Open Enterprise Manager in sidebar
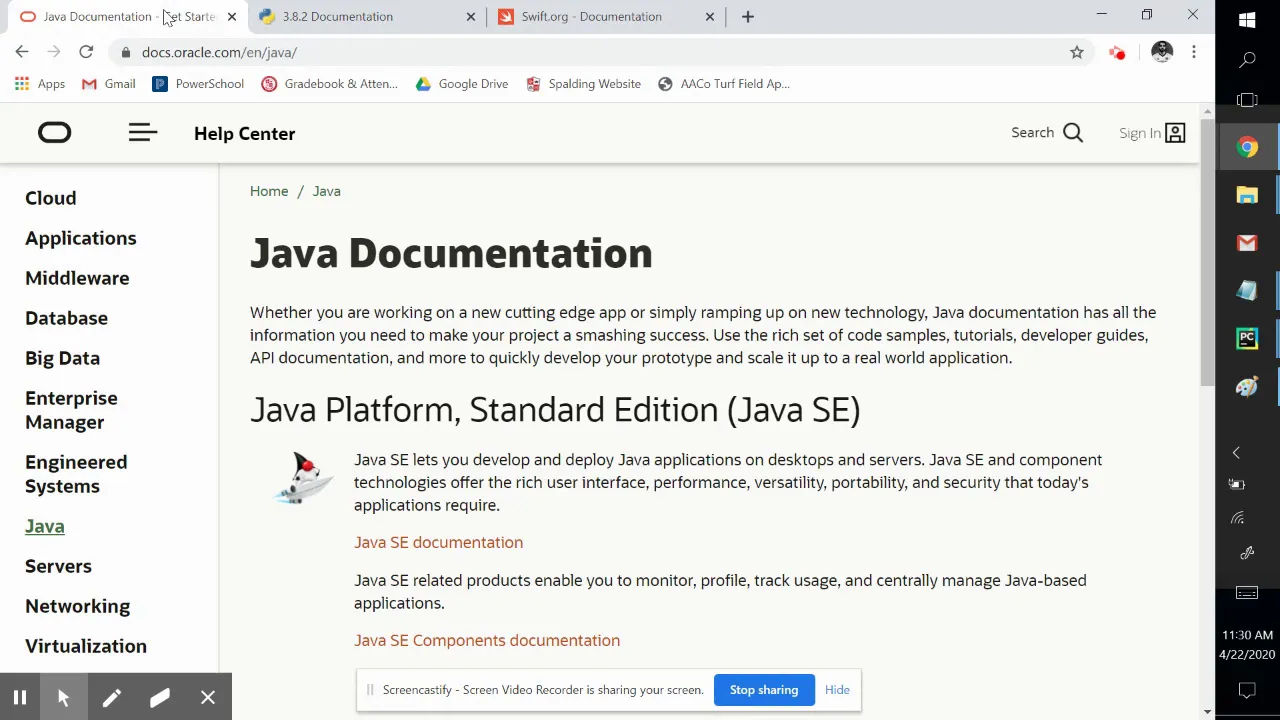This screenshot has width=1280, height=720. 71,410
